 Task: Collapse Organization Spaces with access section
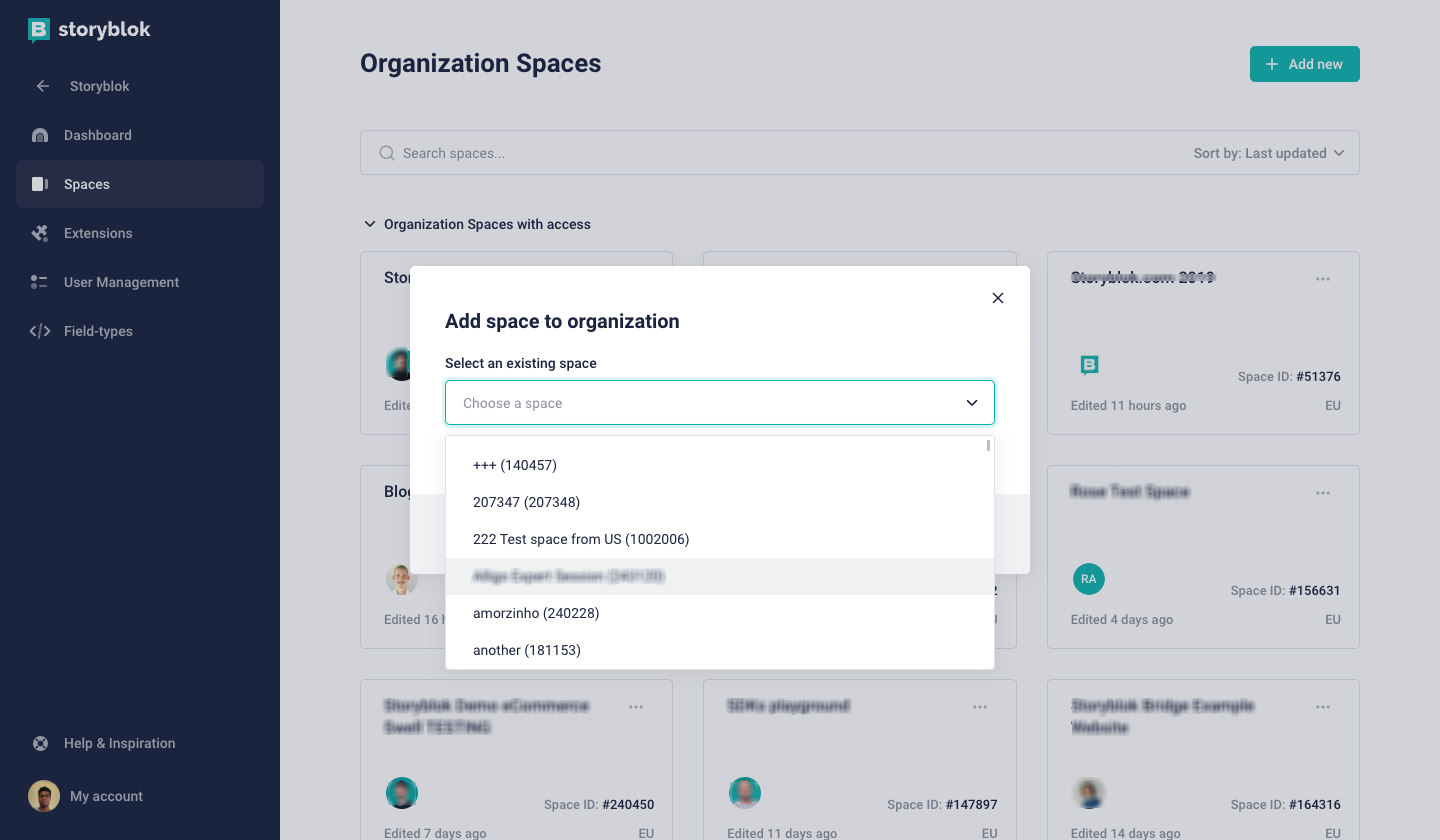pos(477,224)
